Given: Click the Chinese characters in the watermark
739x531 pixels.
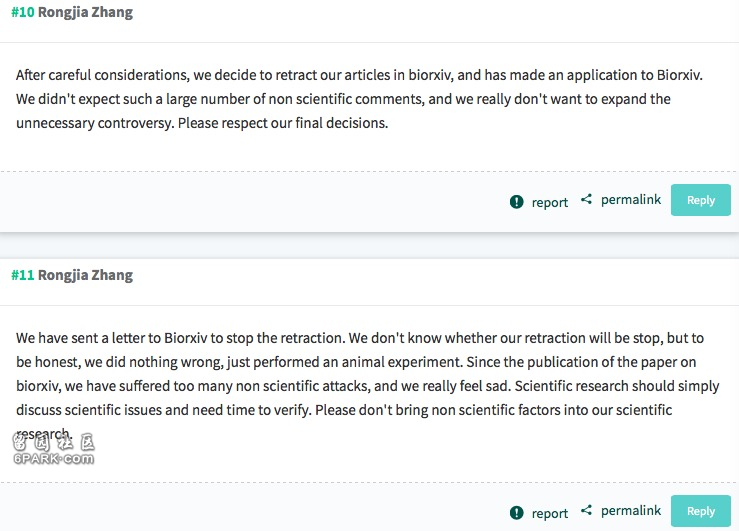Looking at the screenshot, I should pos(53,442).
